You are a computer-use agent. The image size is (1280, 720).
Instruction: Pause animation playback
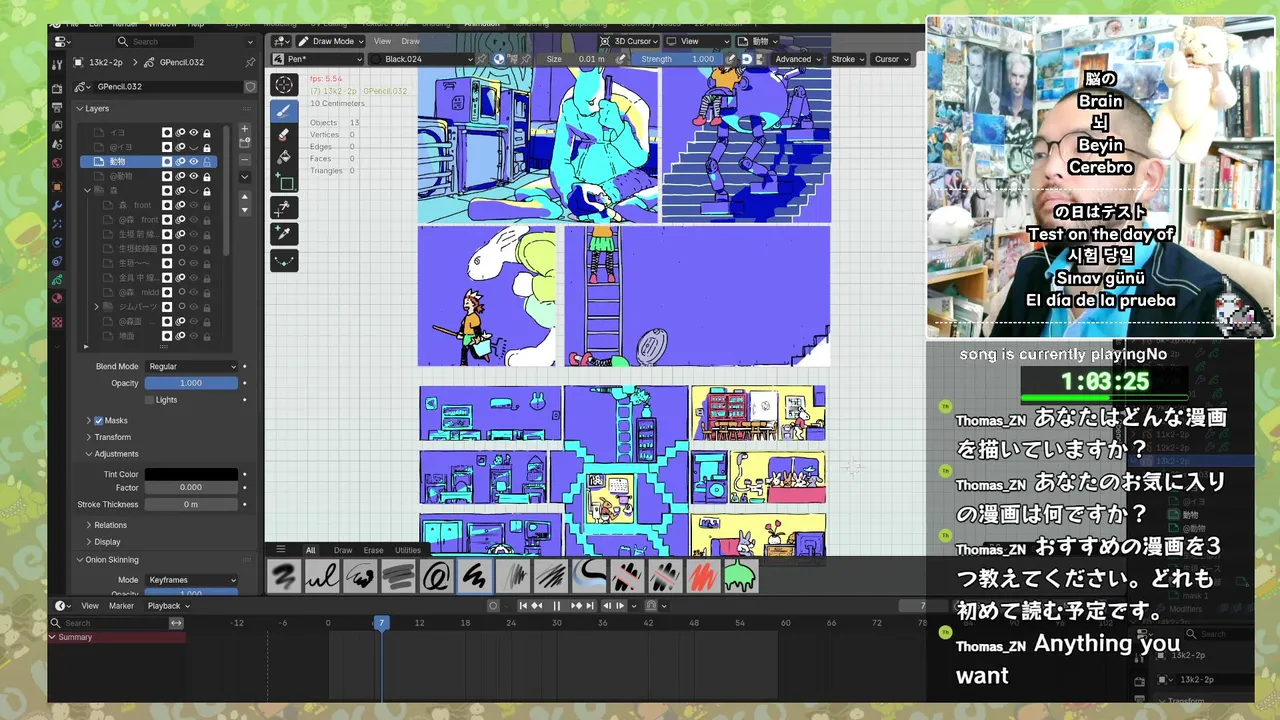tap(557, 606)
